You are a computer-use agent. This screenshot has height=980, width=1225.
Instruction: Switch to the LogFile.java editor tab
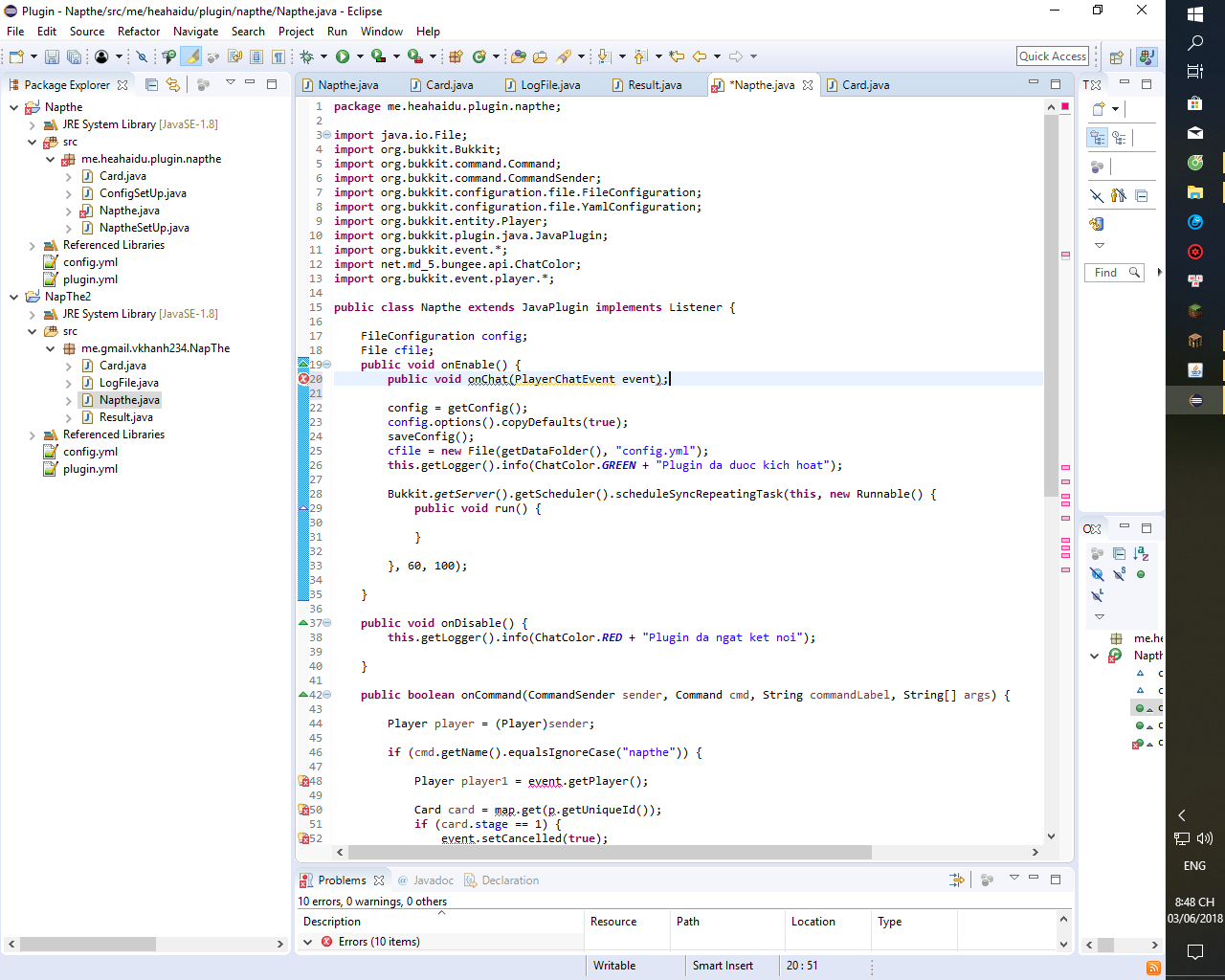pyautogui.click(x=549, y=85)
